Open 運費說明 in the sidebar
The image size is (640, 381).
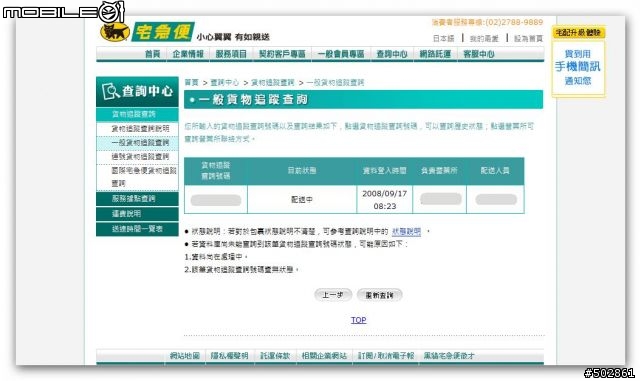(137, 214)
